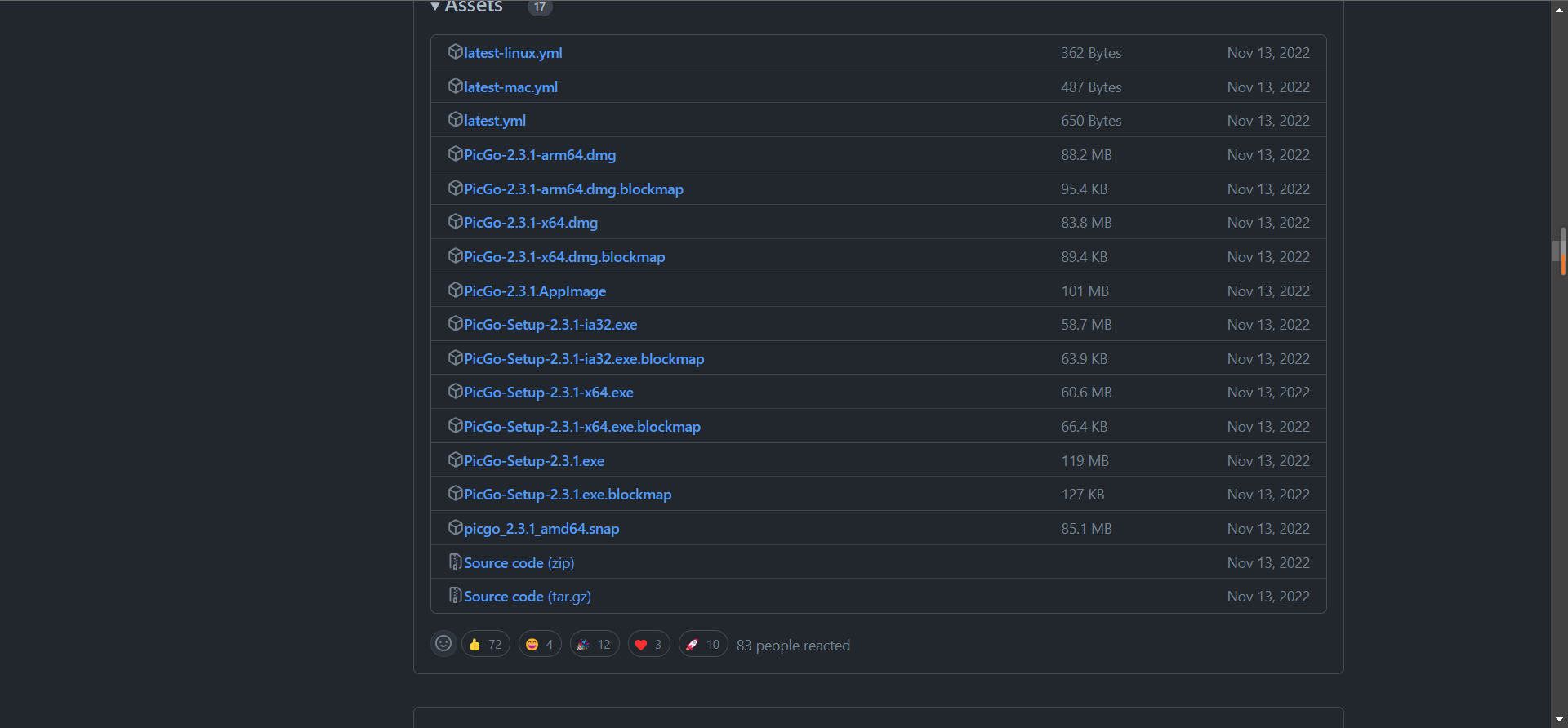Image resolution: width=1568 pixels, height=728 pixels.
Task: Toggle the laugh reaction with 4
Action: click(540, 644)
